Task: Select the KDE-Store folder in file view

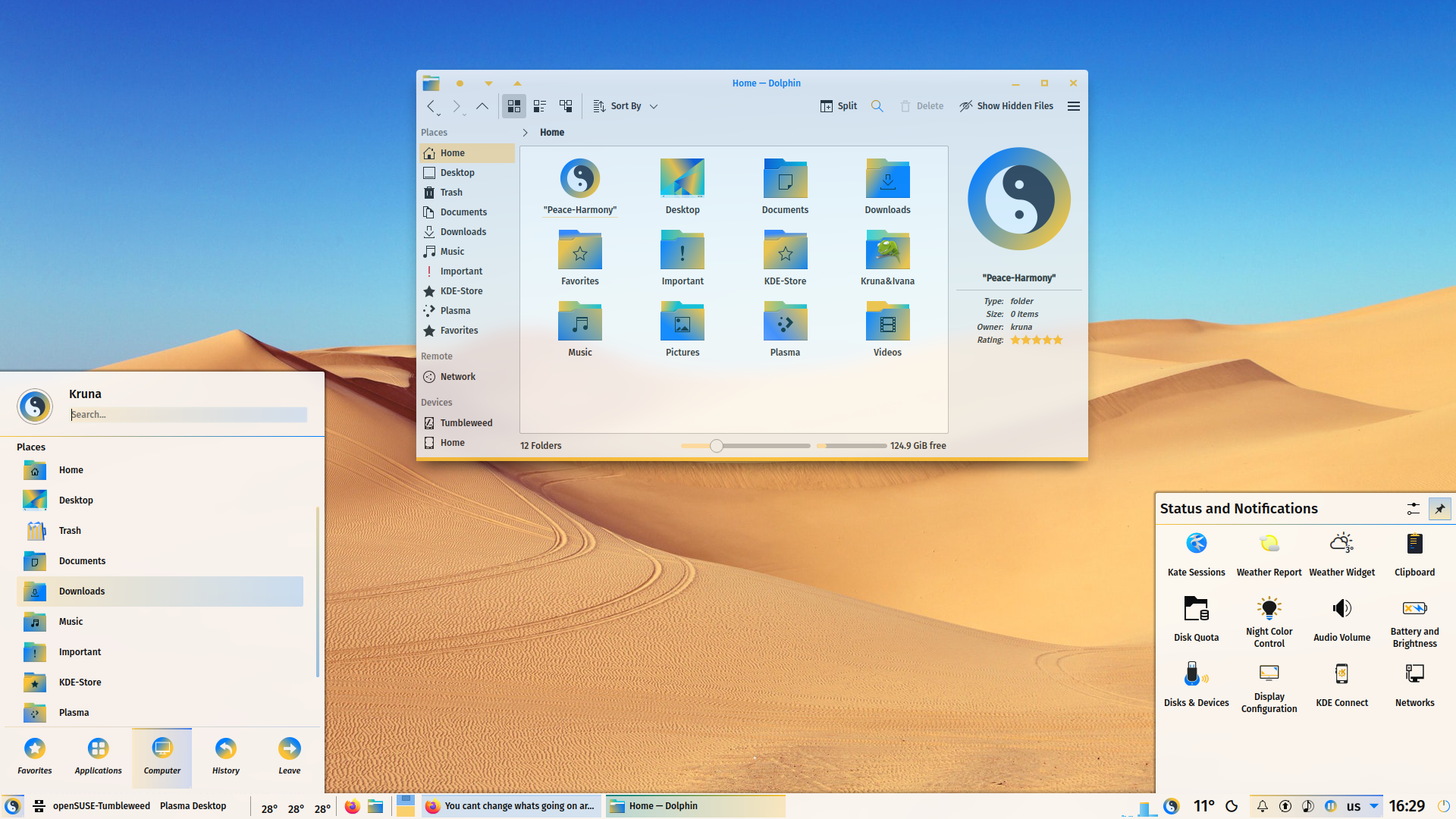Action: click(785, 259)
